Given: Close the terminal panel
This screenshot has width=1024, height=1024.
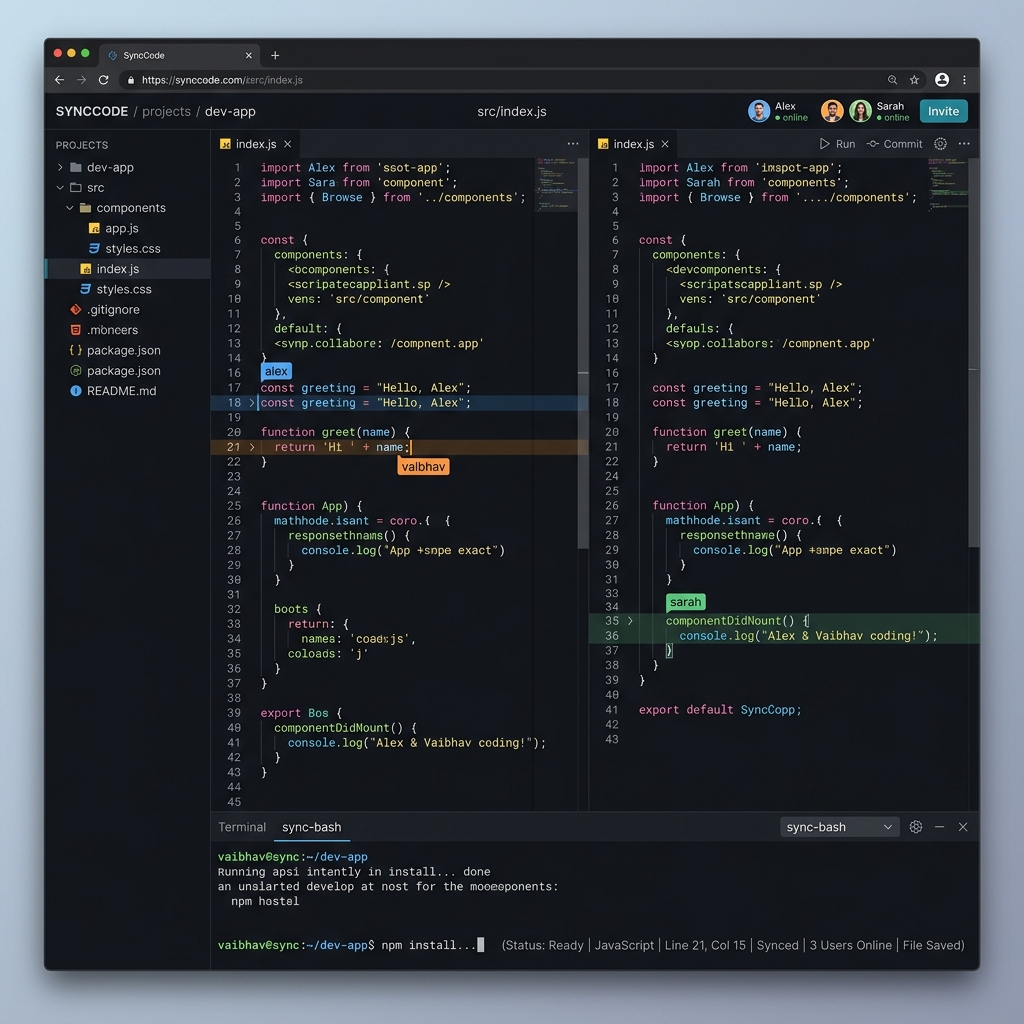Looking at the screenshot, I should [963, 827].
